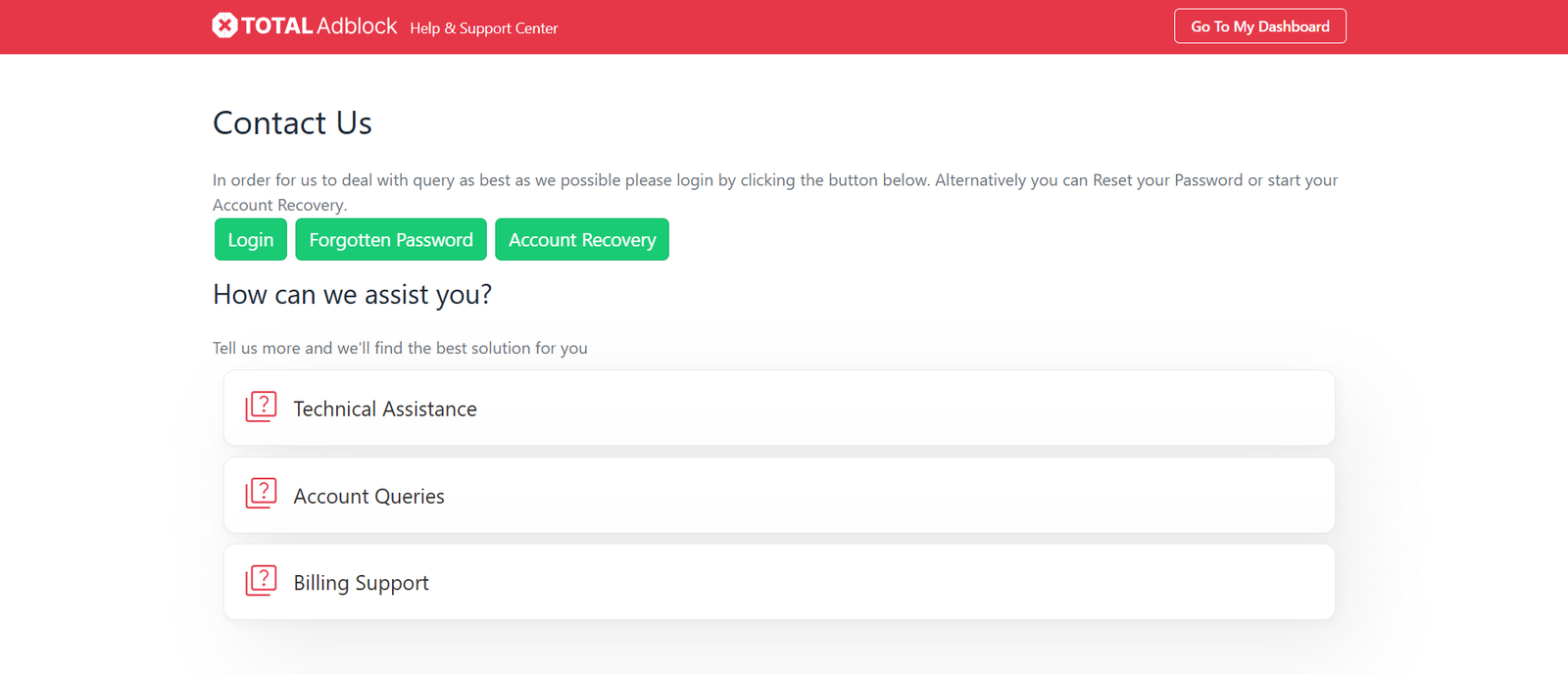Viewport: 1568px width, 675px height.
Task: Click the Contact Us page heading
Action: click(292, 123)
